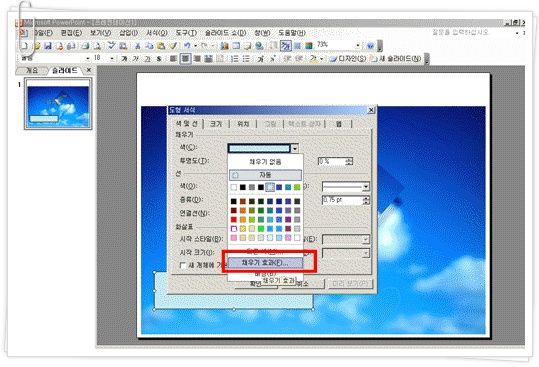Toggle Italic formatting icon
Screen dimensions: 539x367
click(136, 59)
